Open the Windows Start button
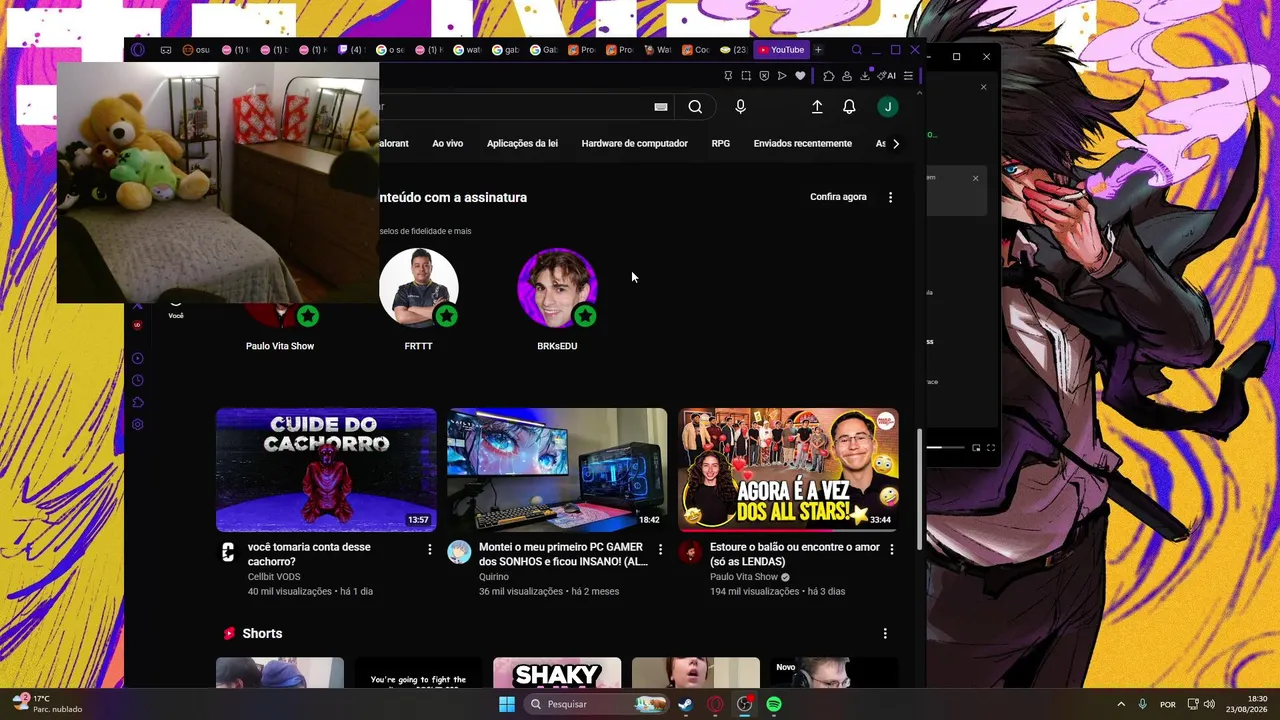 pyautogui.click(x=507, y=704)
